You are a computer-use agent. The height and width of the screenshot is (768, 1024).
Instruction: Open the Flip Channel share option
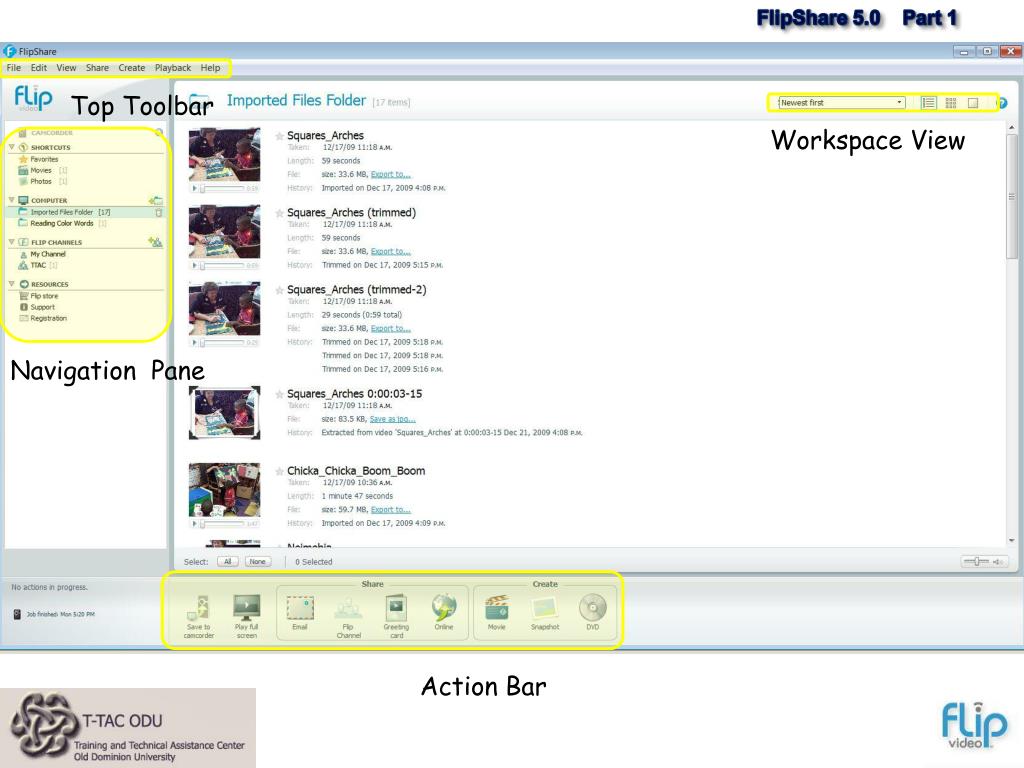click(348, 609)
